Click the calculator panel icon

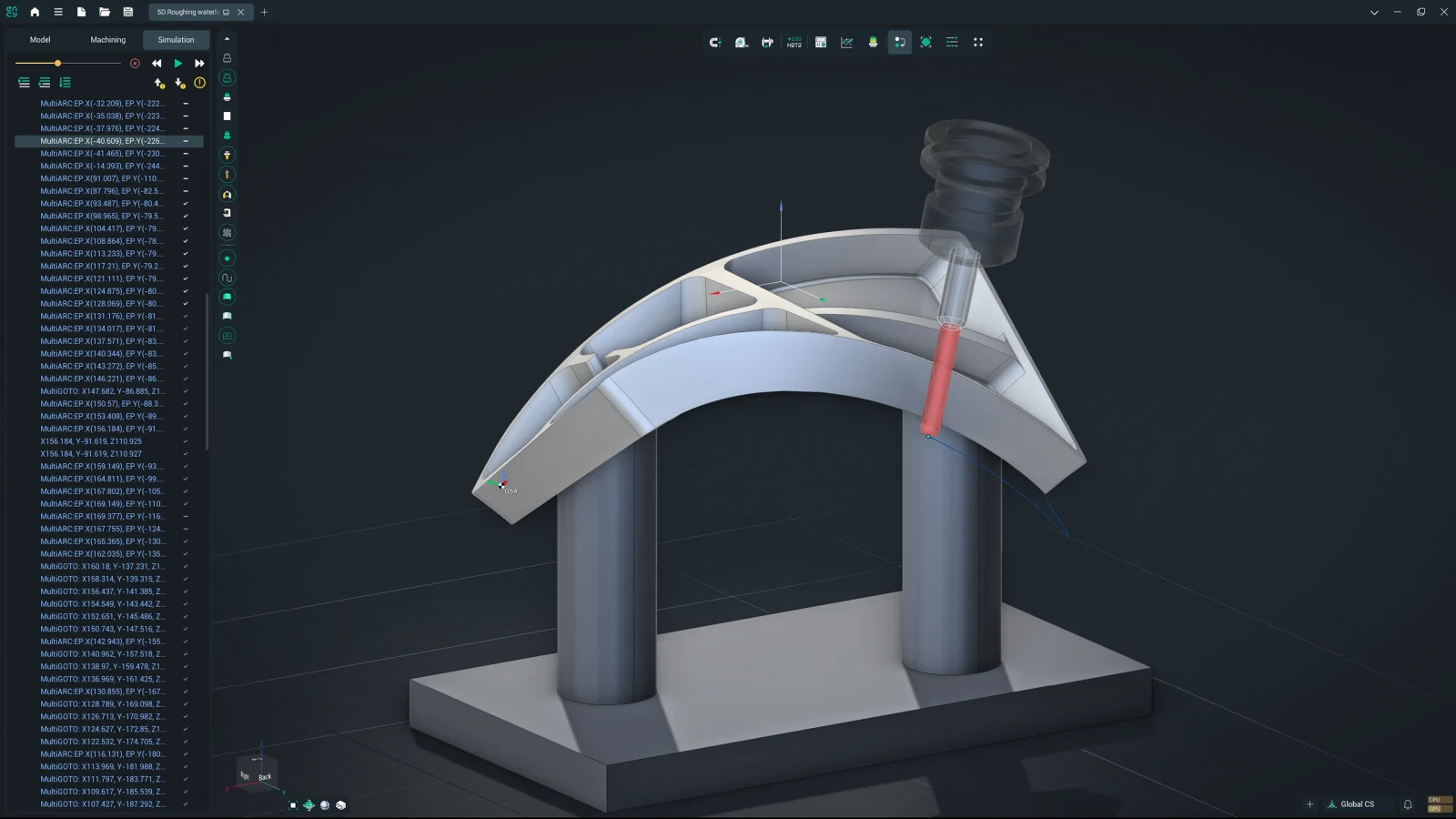[x=821, y=42]
